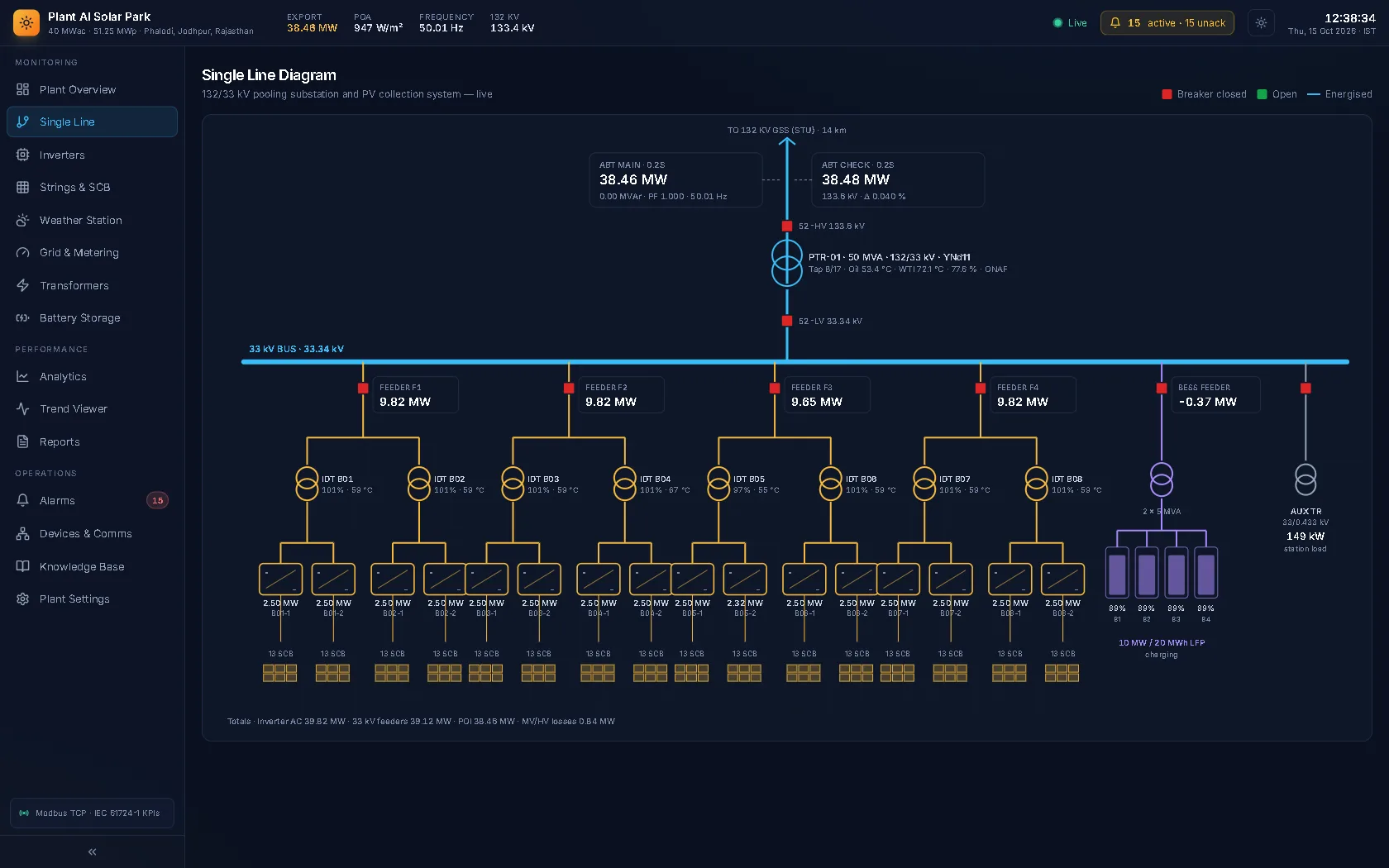Screen dimensions: 1389x868
Task: Click the Reports document icon
Action: [x=23, y=441]
